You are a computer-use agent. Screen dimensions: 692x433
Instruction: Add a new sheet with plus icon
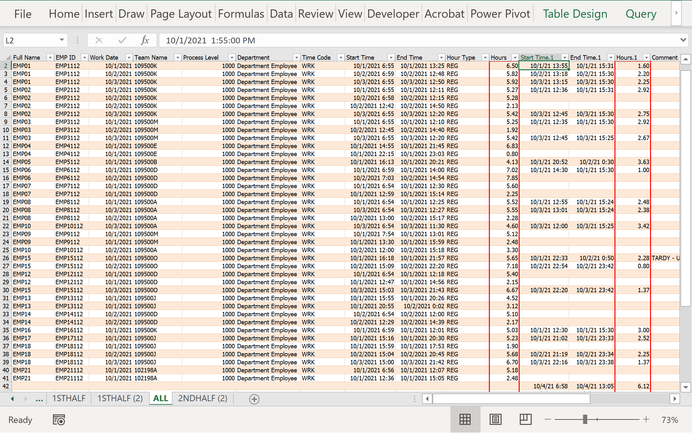click(254, 399)
